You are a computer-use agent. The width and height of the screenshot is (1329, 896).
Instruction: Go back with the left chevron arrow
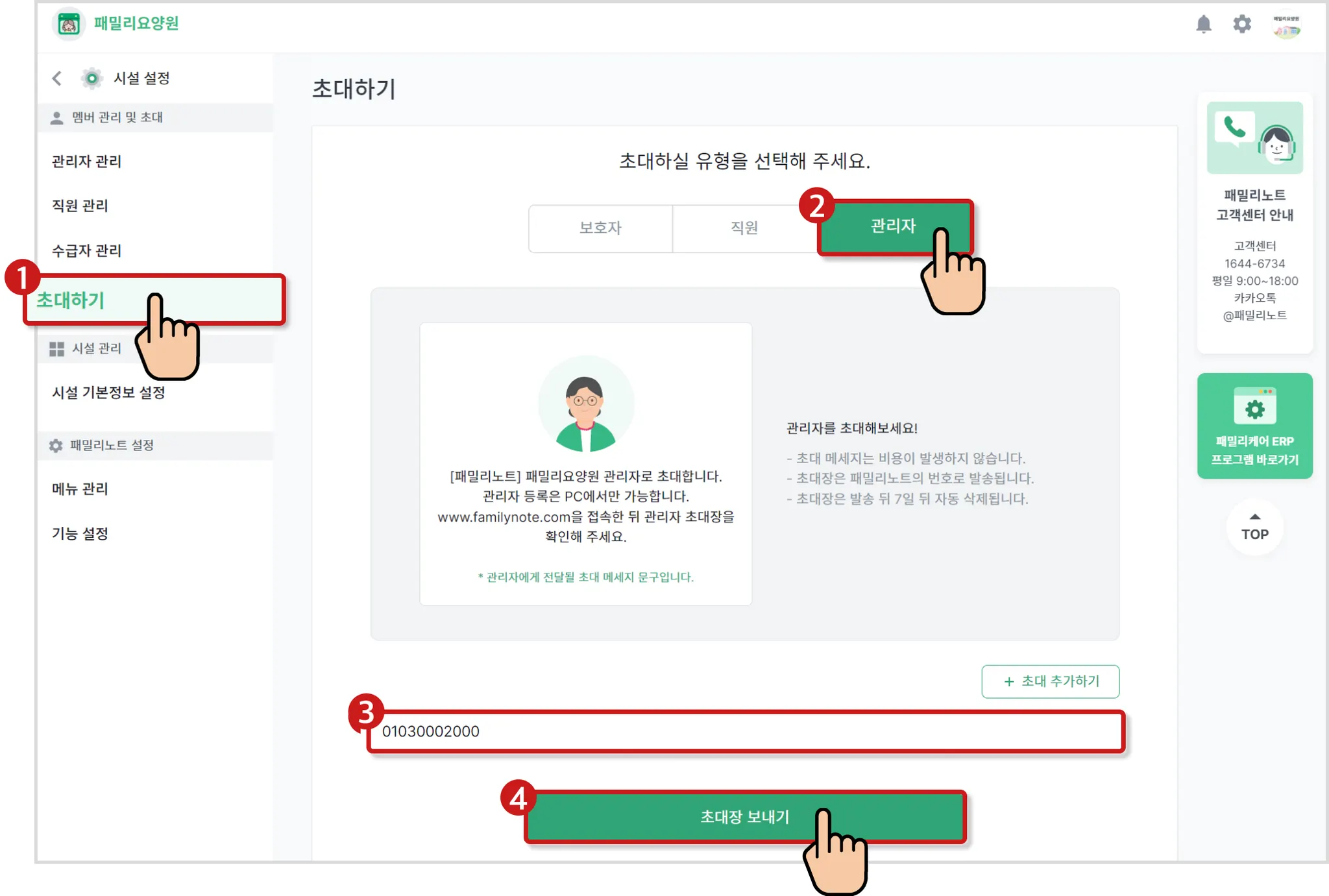pyautogui.click(x=56, y=79)
